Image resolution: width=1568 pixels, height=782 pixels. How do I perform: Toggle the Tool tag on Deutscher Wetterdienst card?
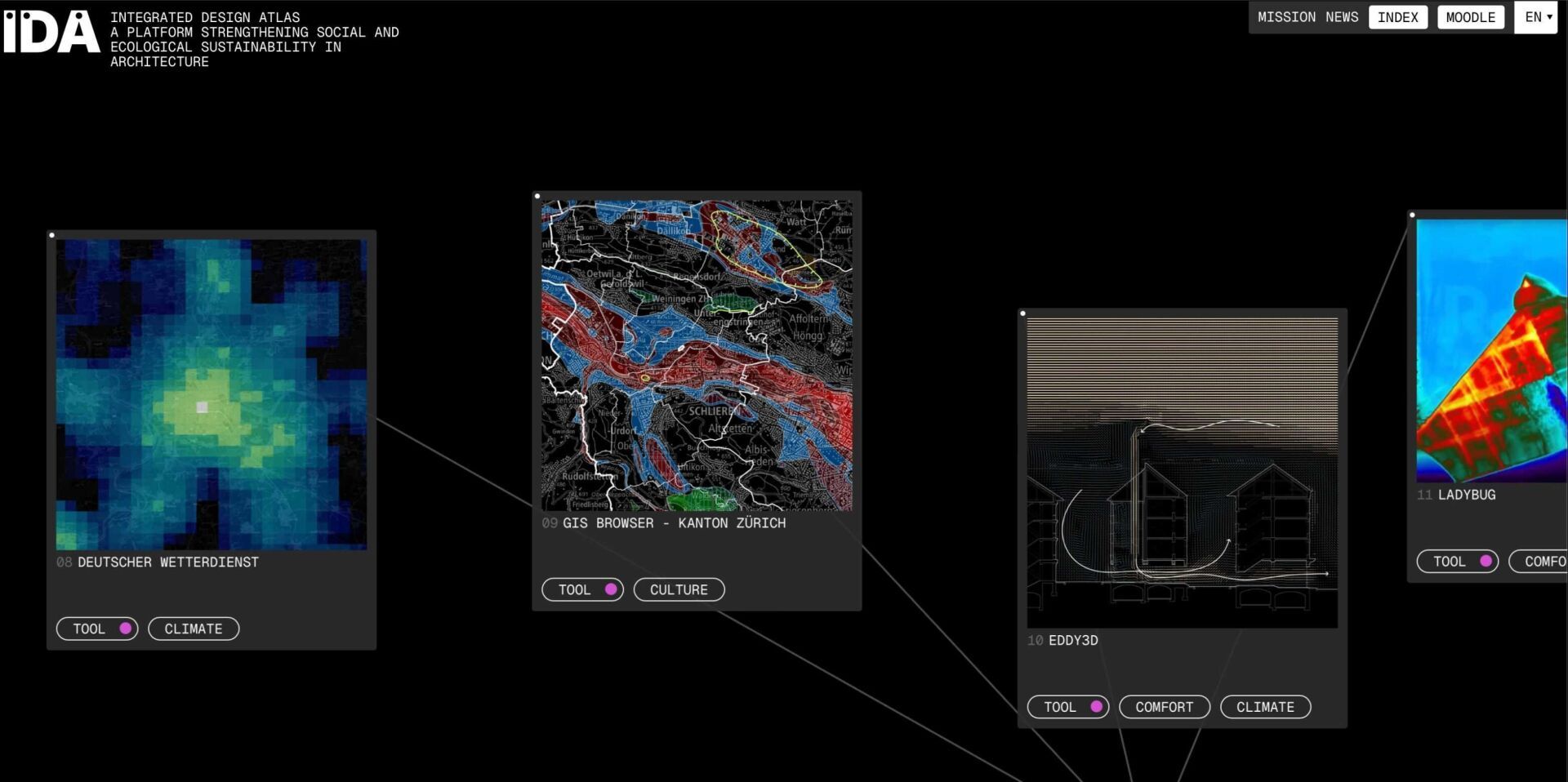[x=97, y=629]
